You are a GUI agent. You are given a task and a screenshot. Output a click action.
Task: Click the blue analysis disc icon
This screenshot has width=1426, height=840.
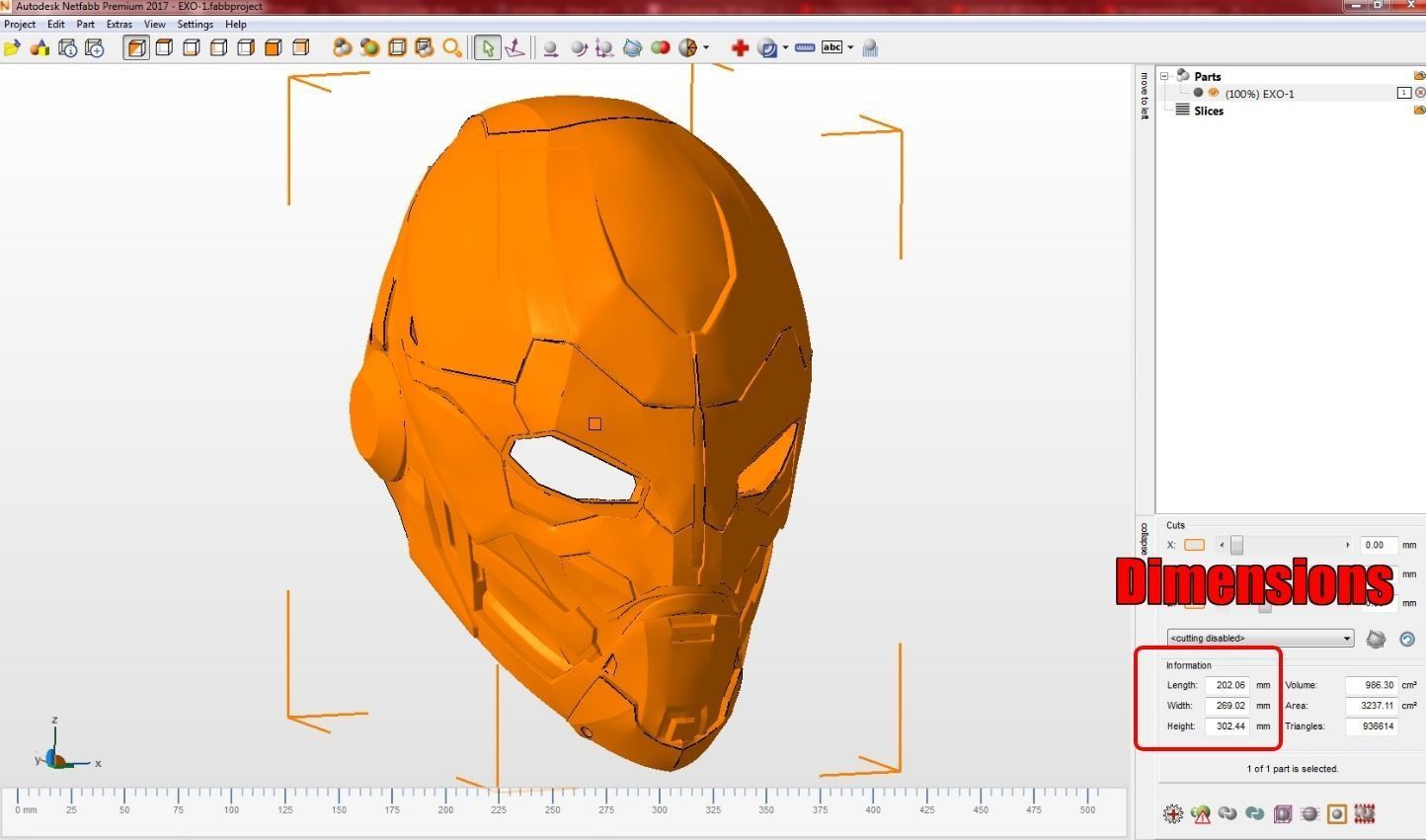point(767,47)
